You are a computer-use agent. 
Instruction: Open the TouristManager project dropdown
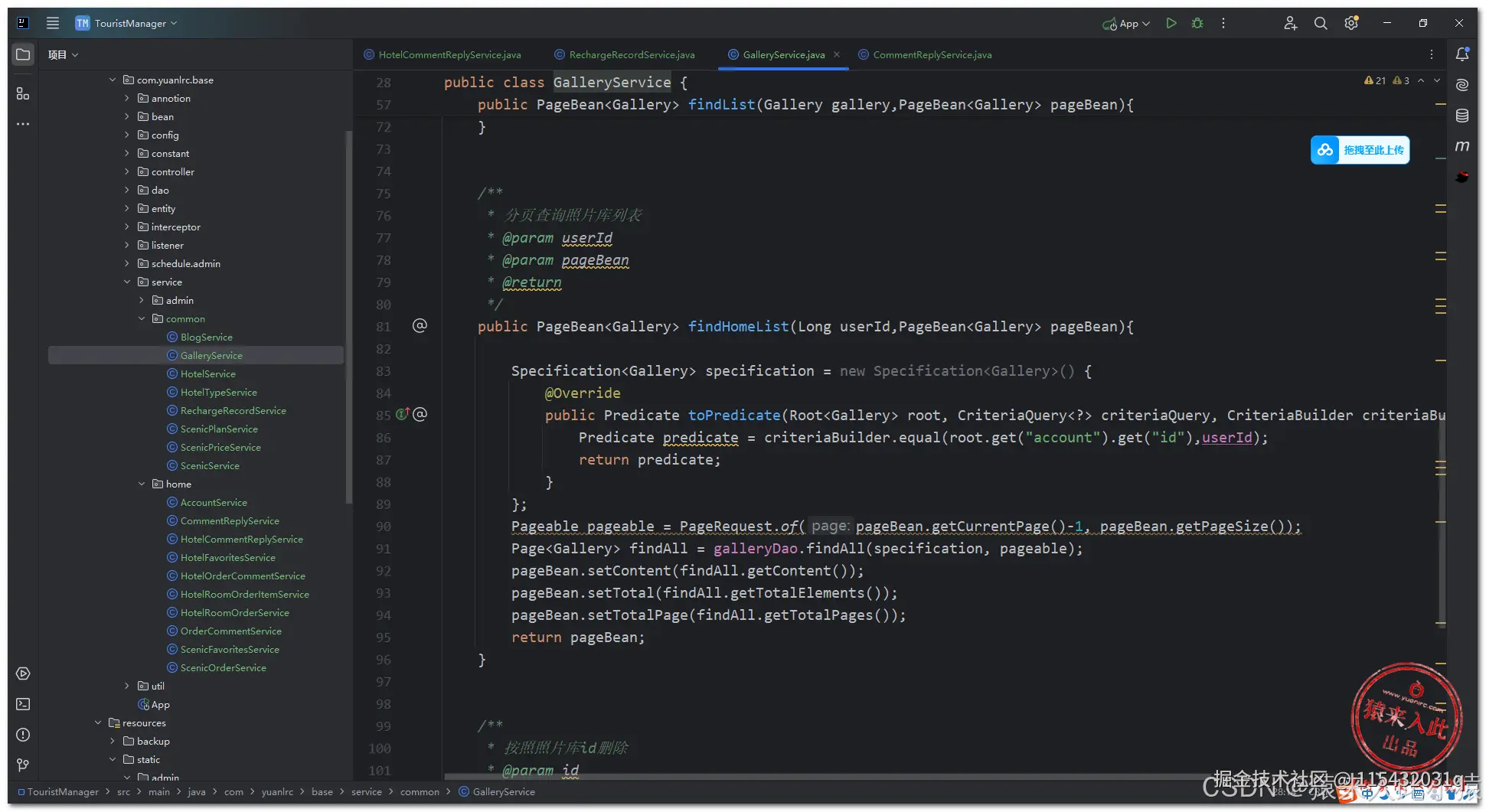click(x=126, y=23)
